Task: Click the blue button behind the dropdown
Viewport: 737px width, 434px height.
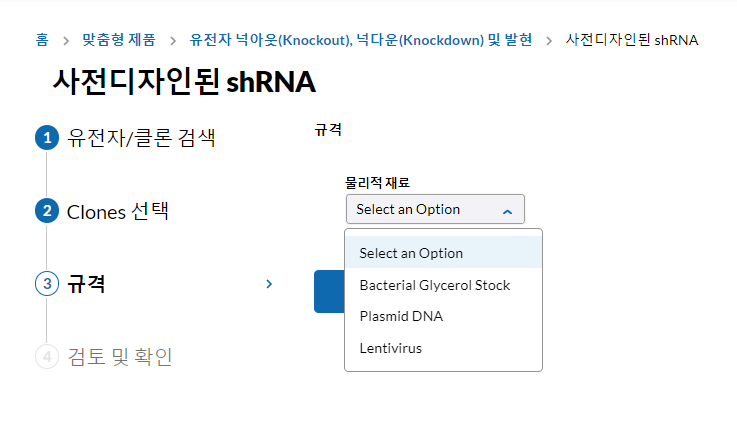Action: (328, 291)
